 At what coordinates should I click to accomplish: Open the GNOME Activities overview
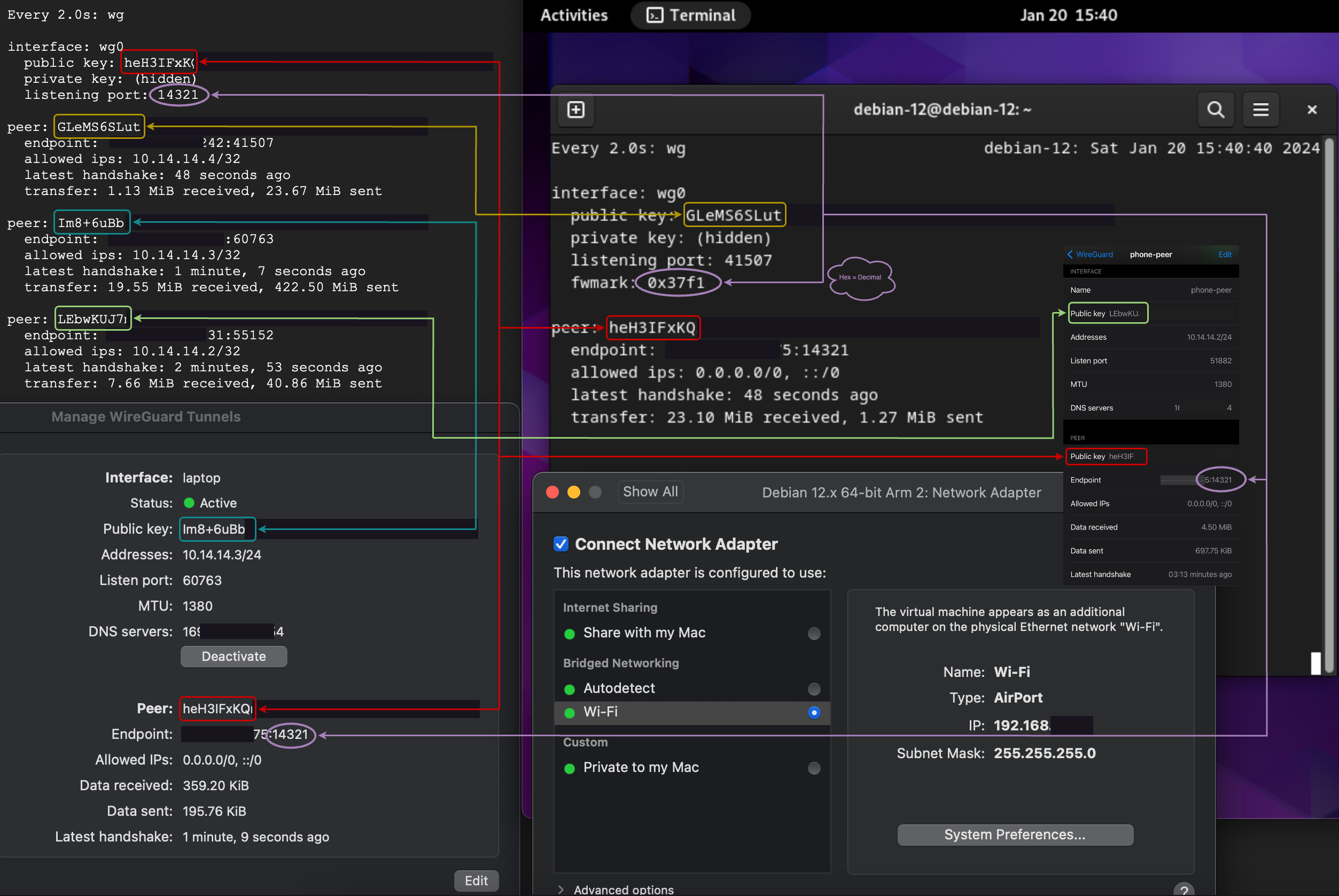574,15
